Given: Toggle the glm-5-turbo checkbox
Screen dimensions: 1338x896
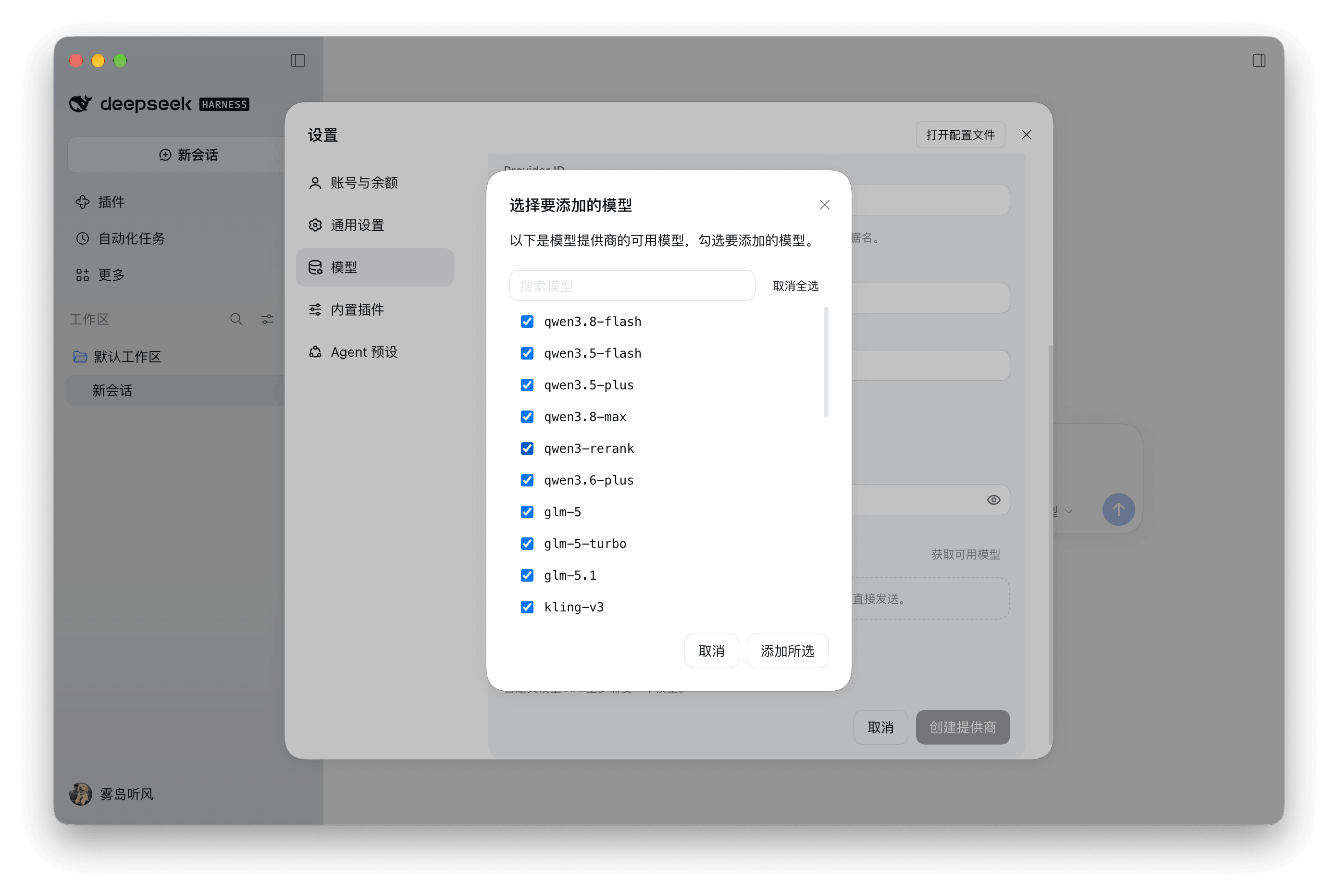Looking at the screenshot, I should click(527, 544).
